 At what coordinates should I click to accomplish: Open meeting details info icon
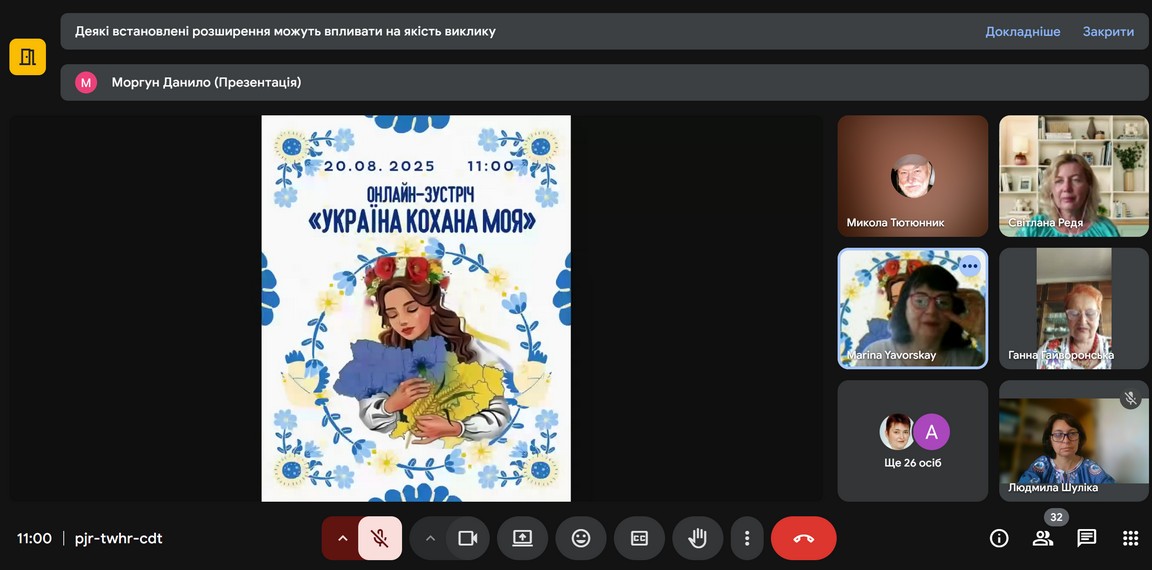click(x=999, y=538)
